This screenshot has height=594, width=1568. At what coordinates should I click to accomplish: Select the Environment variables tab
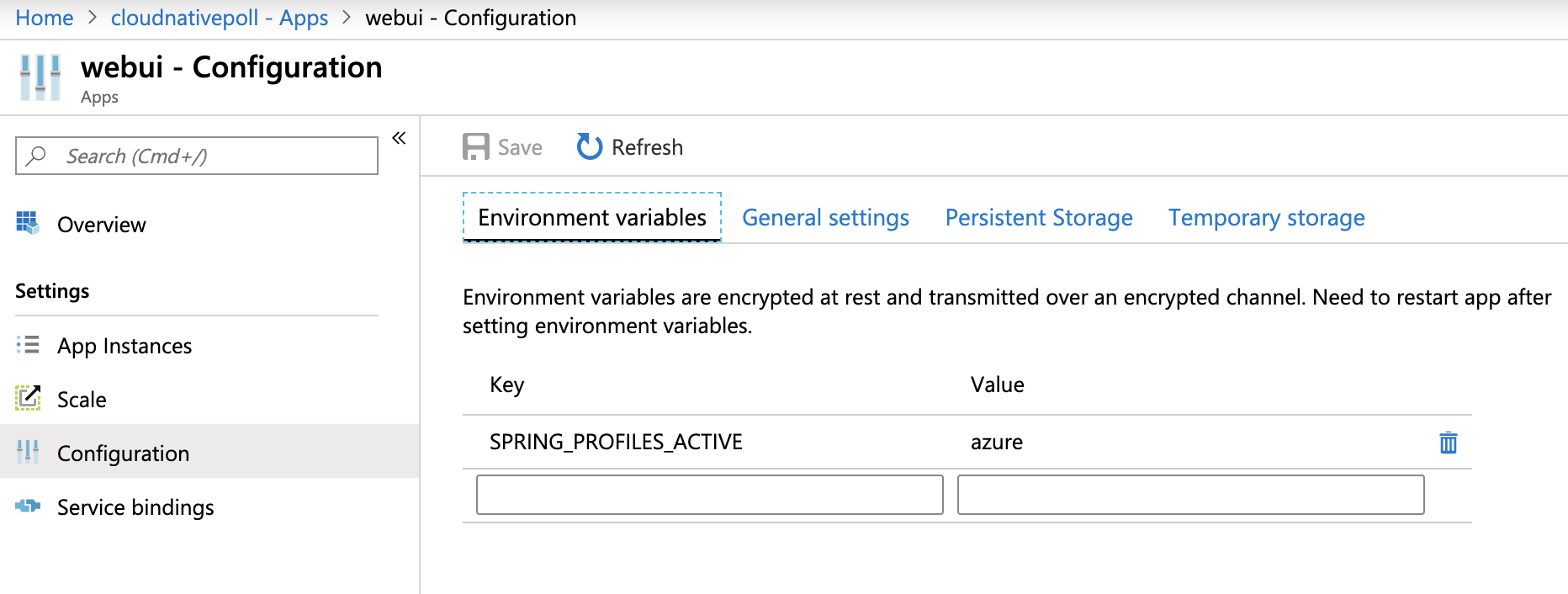point(592,218)
